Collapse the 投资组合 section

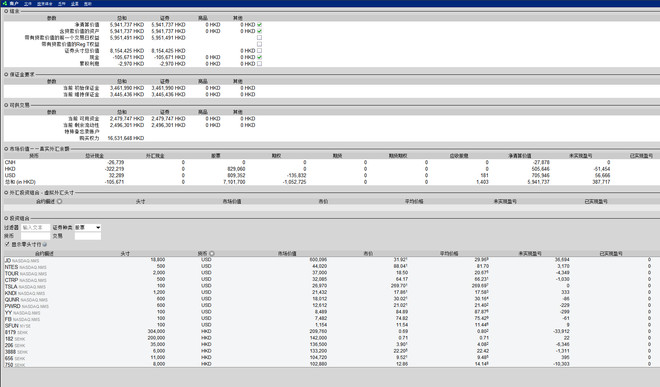click(6, 219)
